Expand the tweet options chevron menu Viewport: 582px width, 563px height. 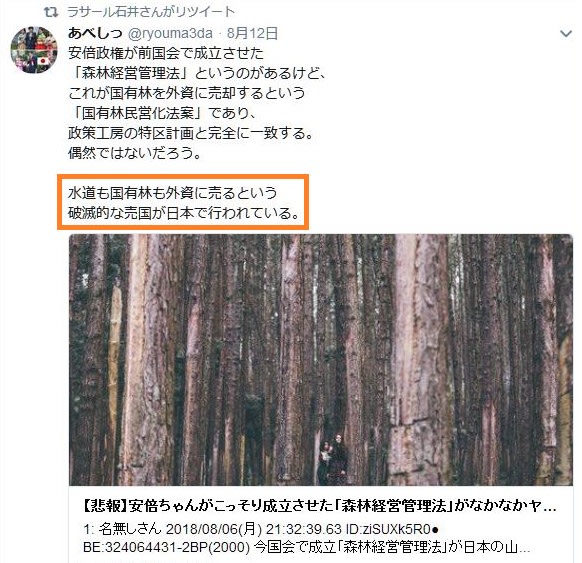(566, 34)
